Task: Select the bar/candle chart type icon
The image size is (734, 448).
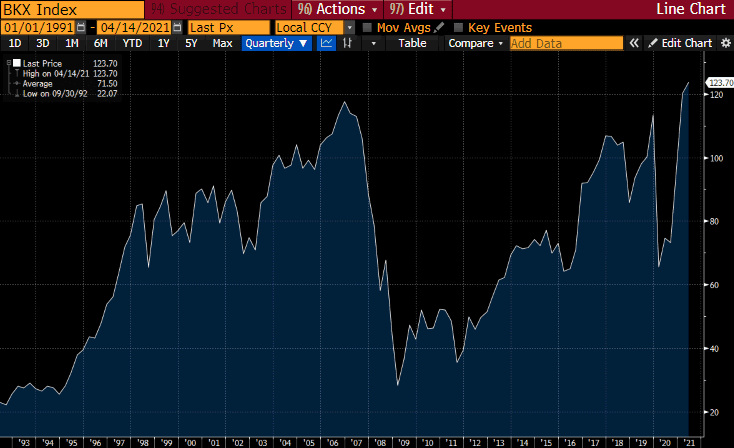Action: pos(347,43)
